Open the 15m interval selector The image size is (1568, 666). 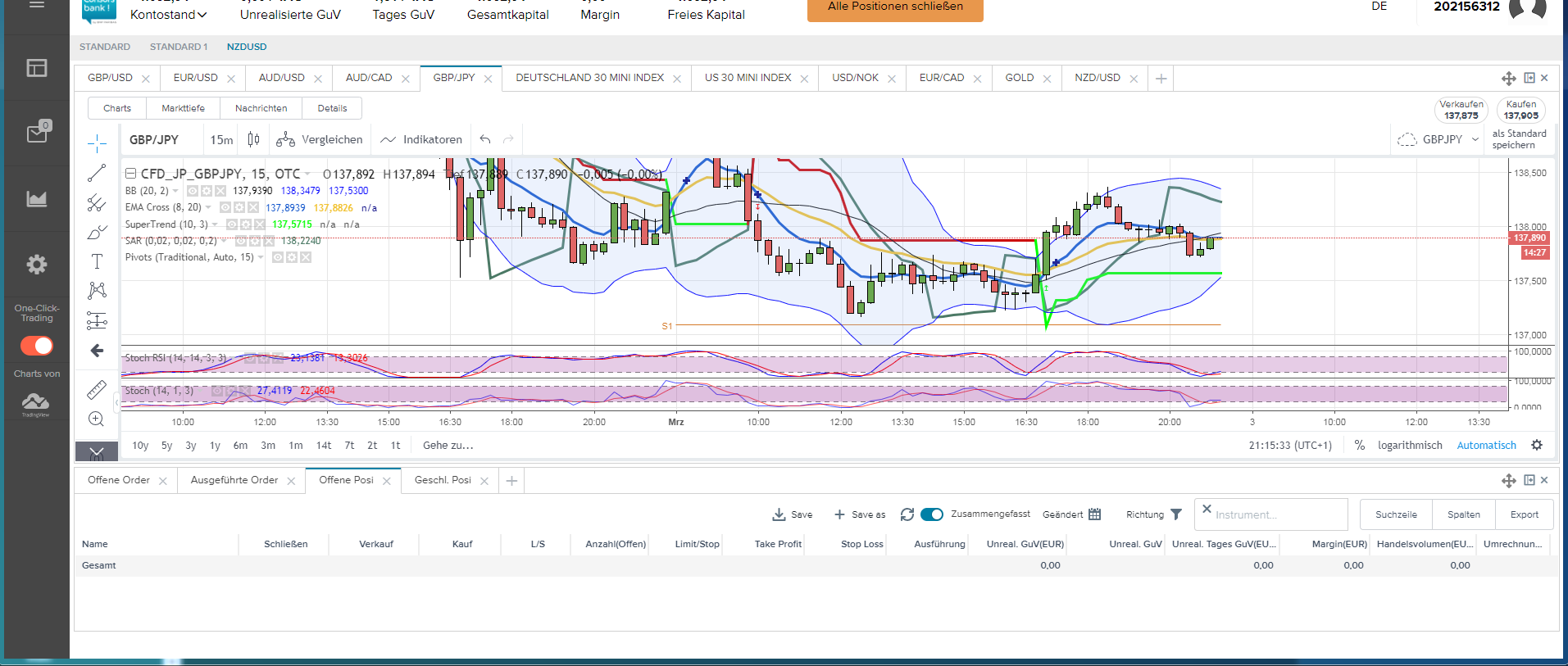click(221, 140)
